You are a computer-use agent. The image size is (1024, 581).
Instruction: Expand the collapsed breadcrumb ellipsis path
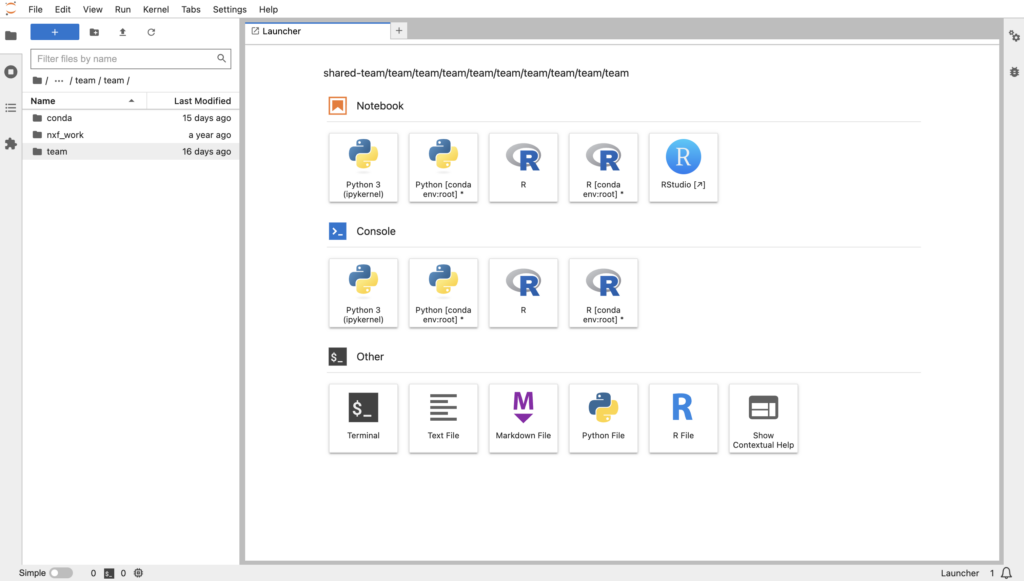coord(59,81)
